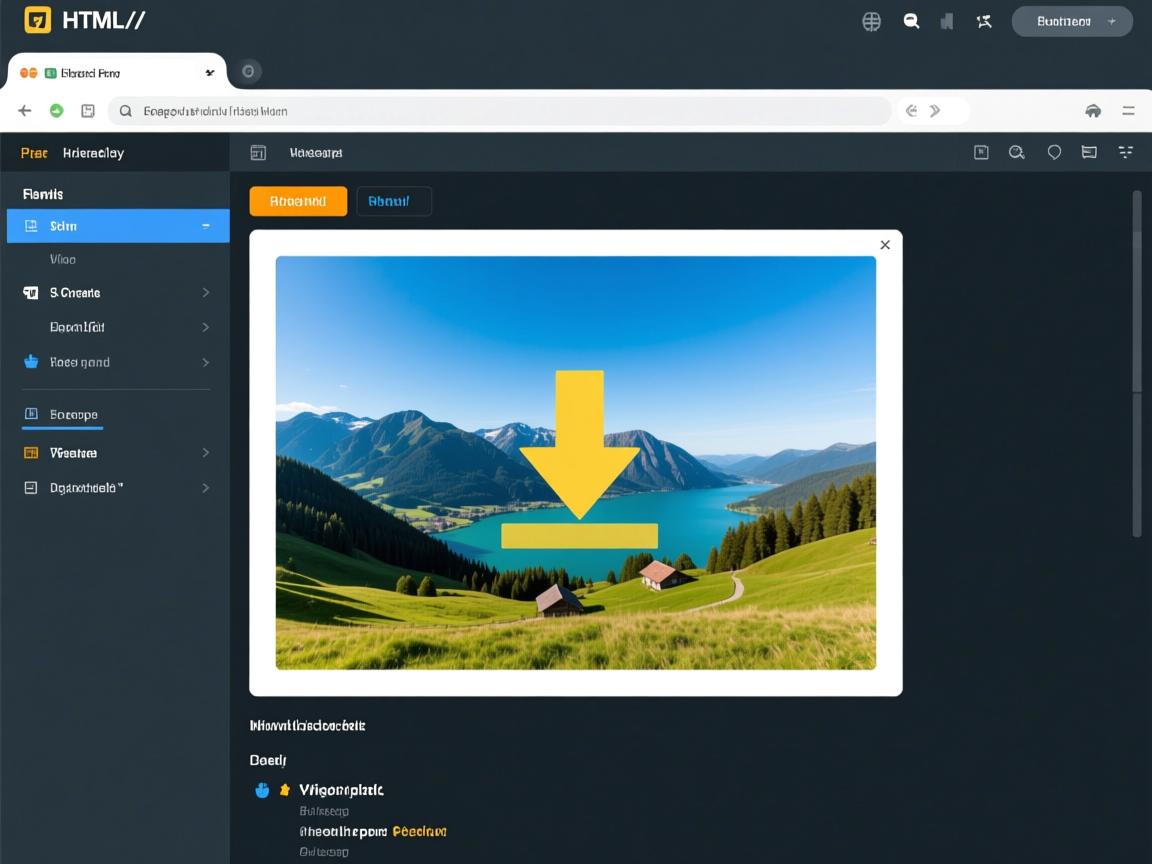
Task: Click the search magnifier icon in content toolbar
Action: point(1017,152)
